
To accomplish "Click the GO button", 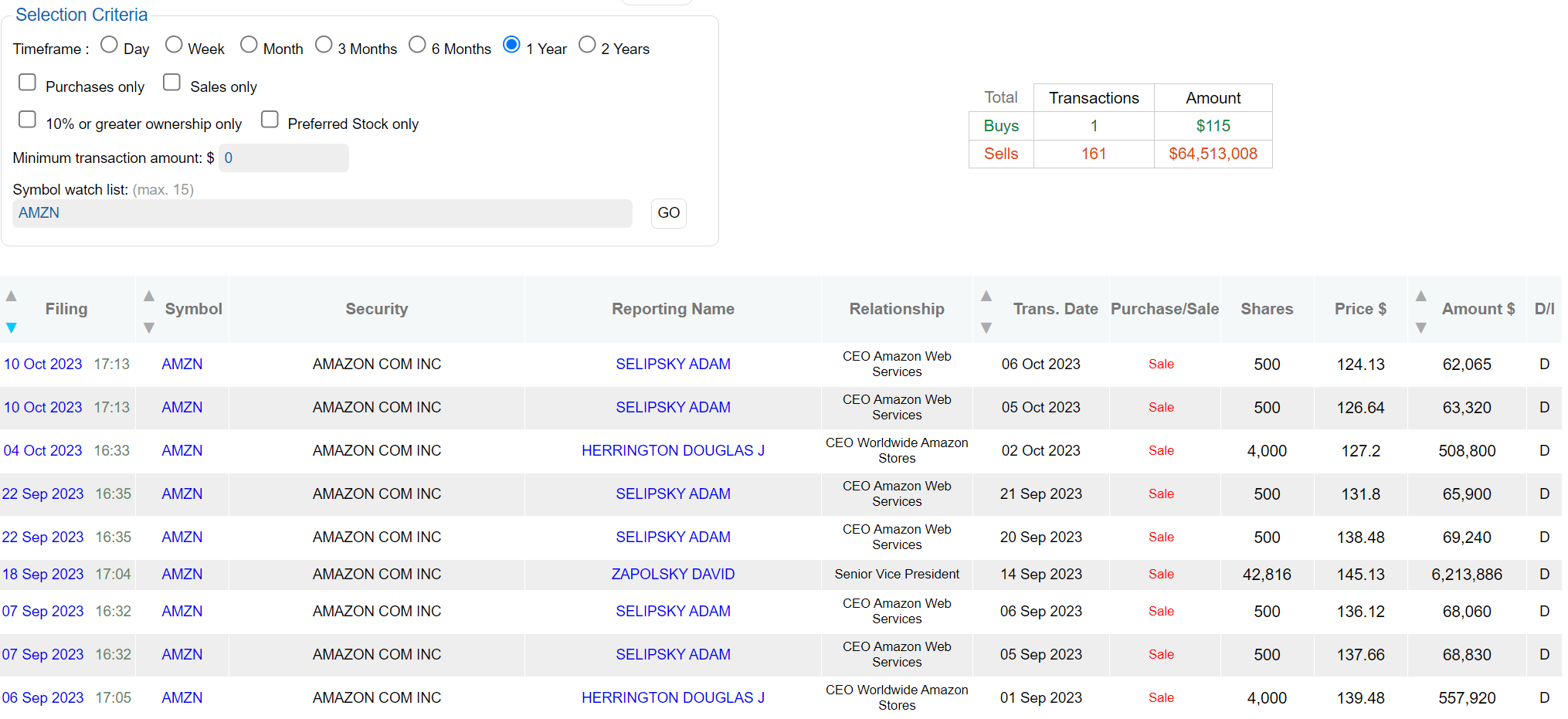I will tap(669, 213).
